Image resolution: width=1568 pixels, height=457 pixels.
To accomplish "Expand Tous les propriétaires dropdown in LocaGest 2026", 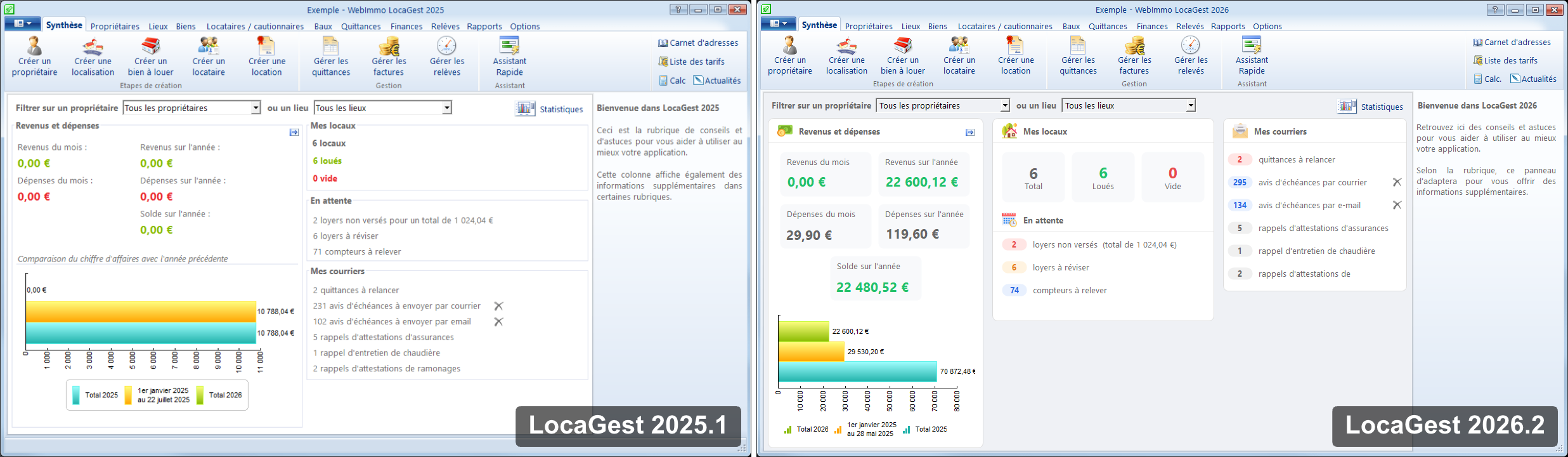I will point(1005,105).
